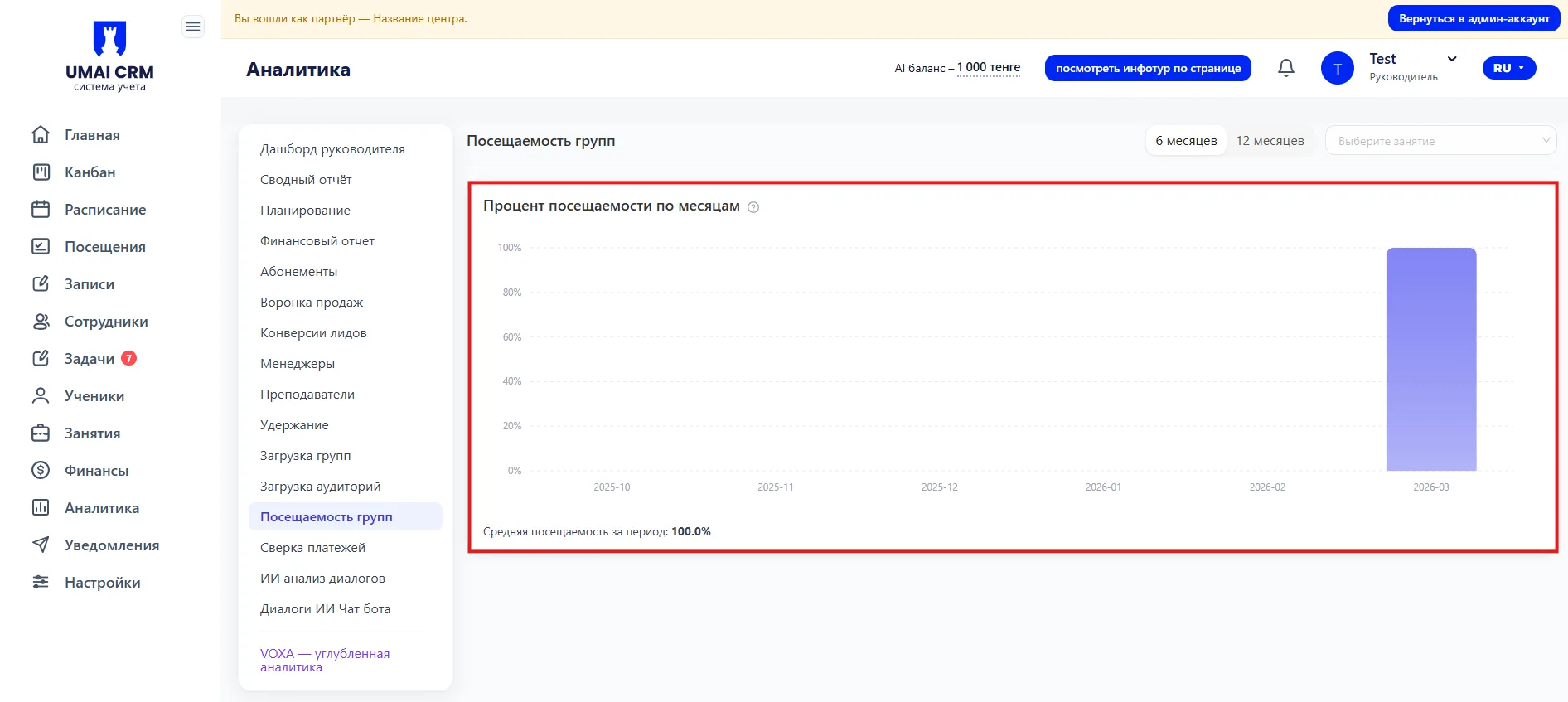Click the Канбан board icon
Image resolution: width=1568 pixels, height=702 pixels.
click(x=41, y=172)
